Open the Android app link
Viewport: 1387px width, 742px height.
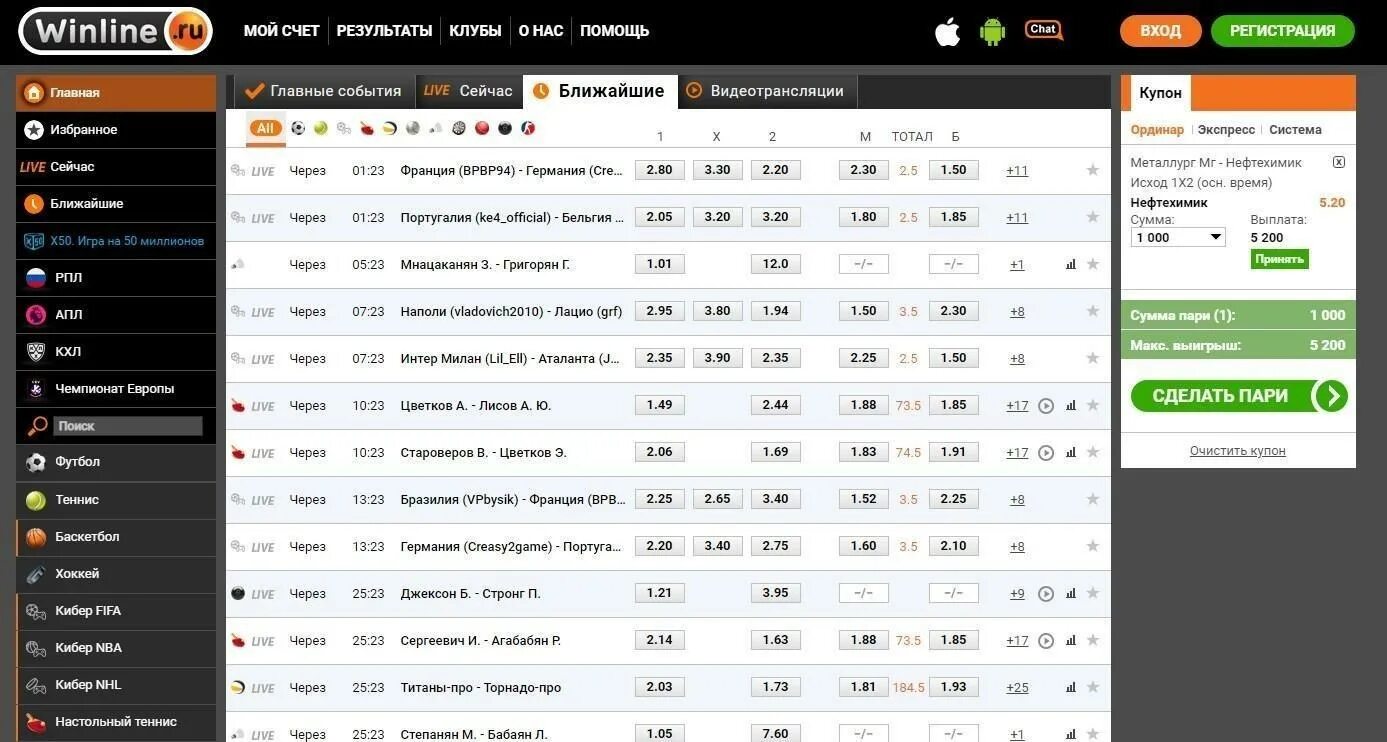(993, 31)
